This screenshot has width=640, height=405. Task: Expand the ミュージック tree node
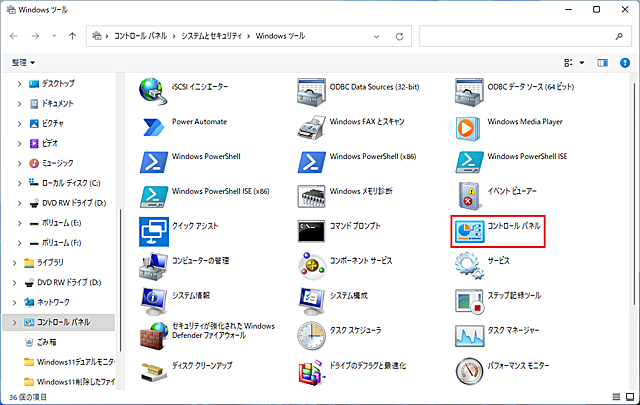point(19,164)
